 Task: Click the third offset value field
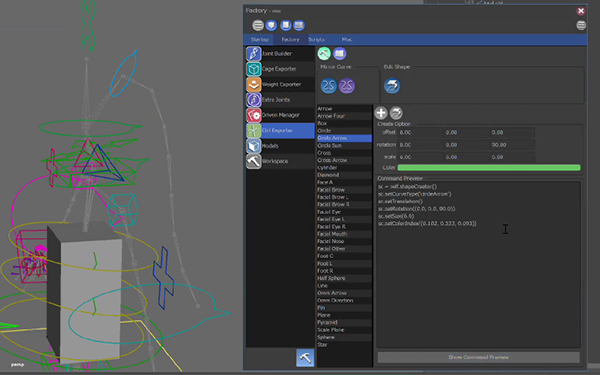coord(512,132)
